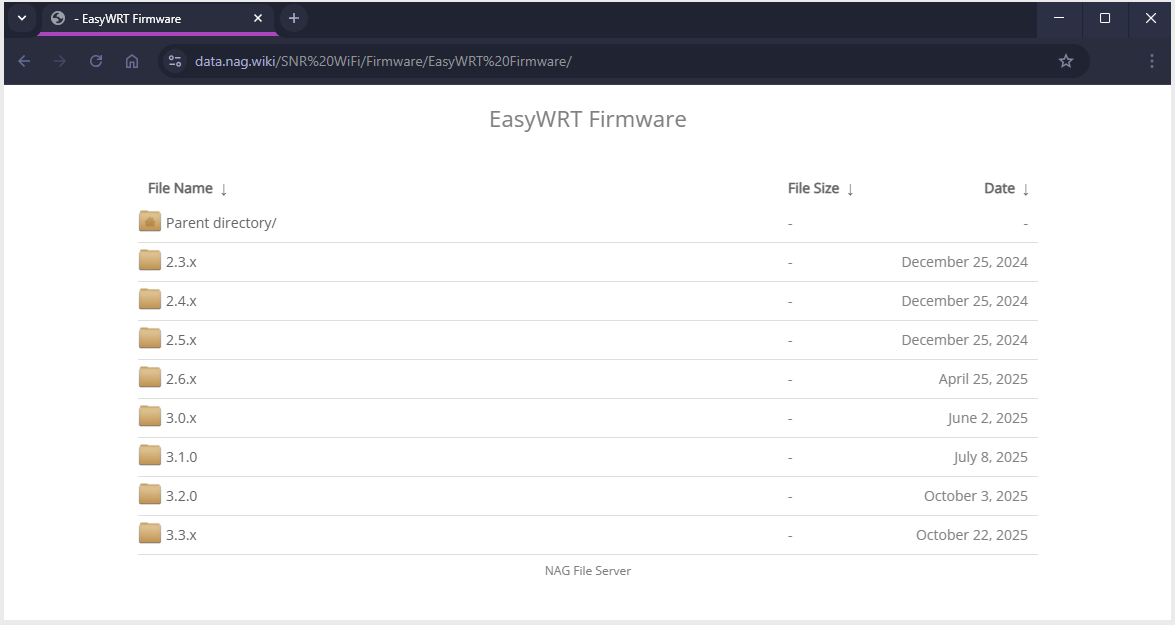This screenshot has height=625, width=1175.
Task: Open the tab search dropdown chevron
Action: pos(21,18)
